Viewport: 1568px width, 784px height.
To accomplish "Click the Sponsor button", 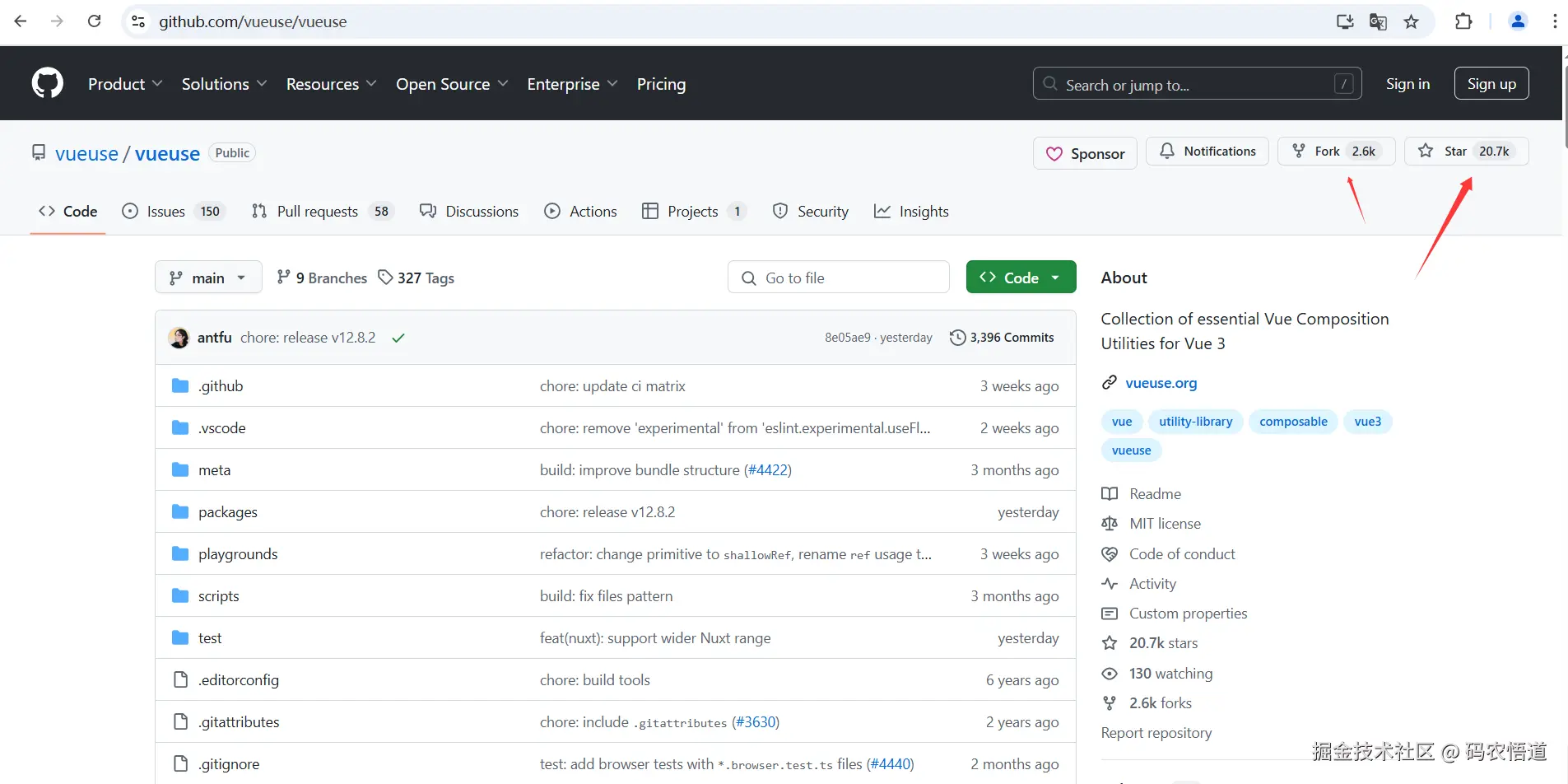I will 1085,153.
